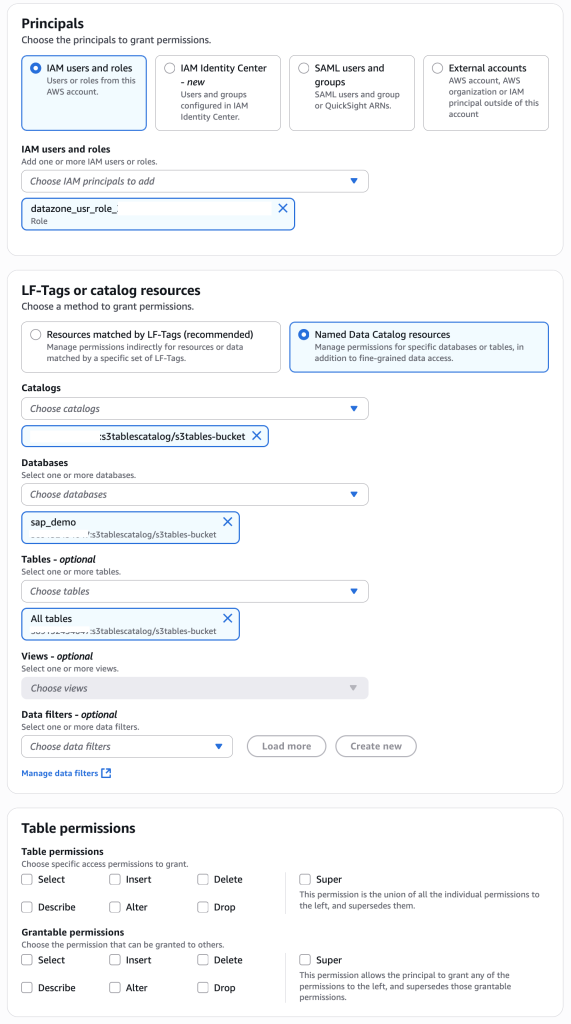Check Drop under Grantable permissions
Screen dimensions: 571x1024
(x=203, y=987)
